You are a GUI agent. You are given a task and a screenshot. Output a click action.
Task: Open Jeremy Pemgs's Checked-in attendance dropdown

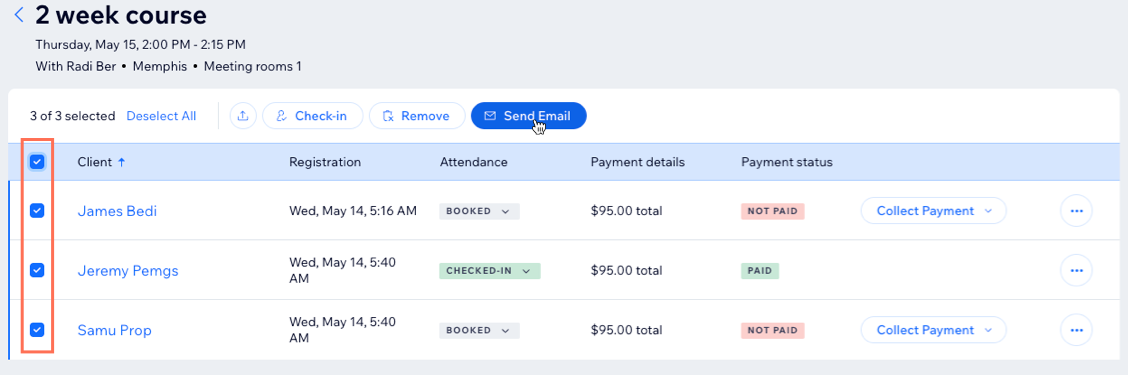pyautogui.click(x=490, y=271)
